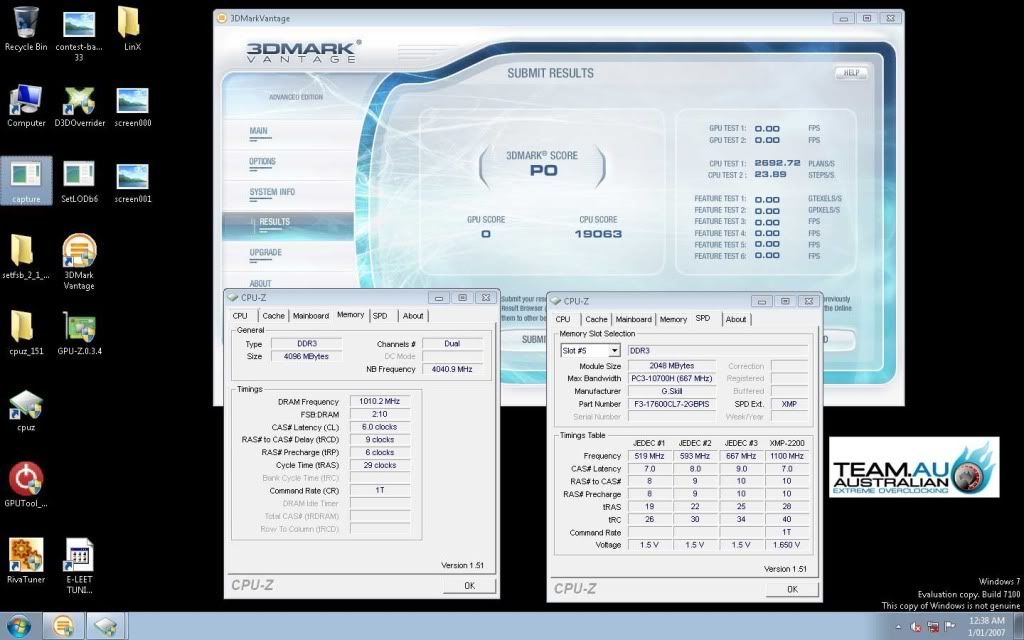Select the CPU Test 2 value 23.89
1024x640 pixels.
point(770,174)
